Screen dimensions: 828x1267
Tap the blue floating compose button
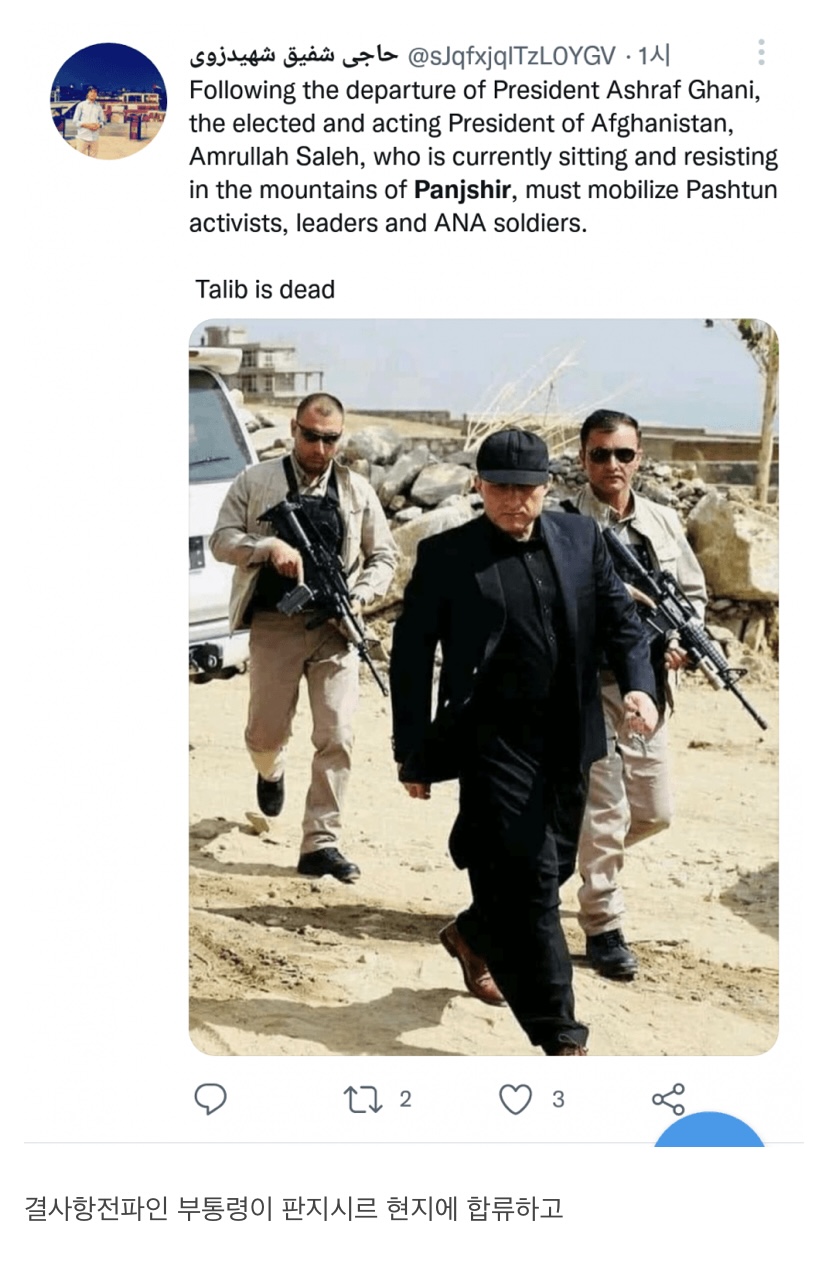pyautogui.click(x=710, y=1130)
